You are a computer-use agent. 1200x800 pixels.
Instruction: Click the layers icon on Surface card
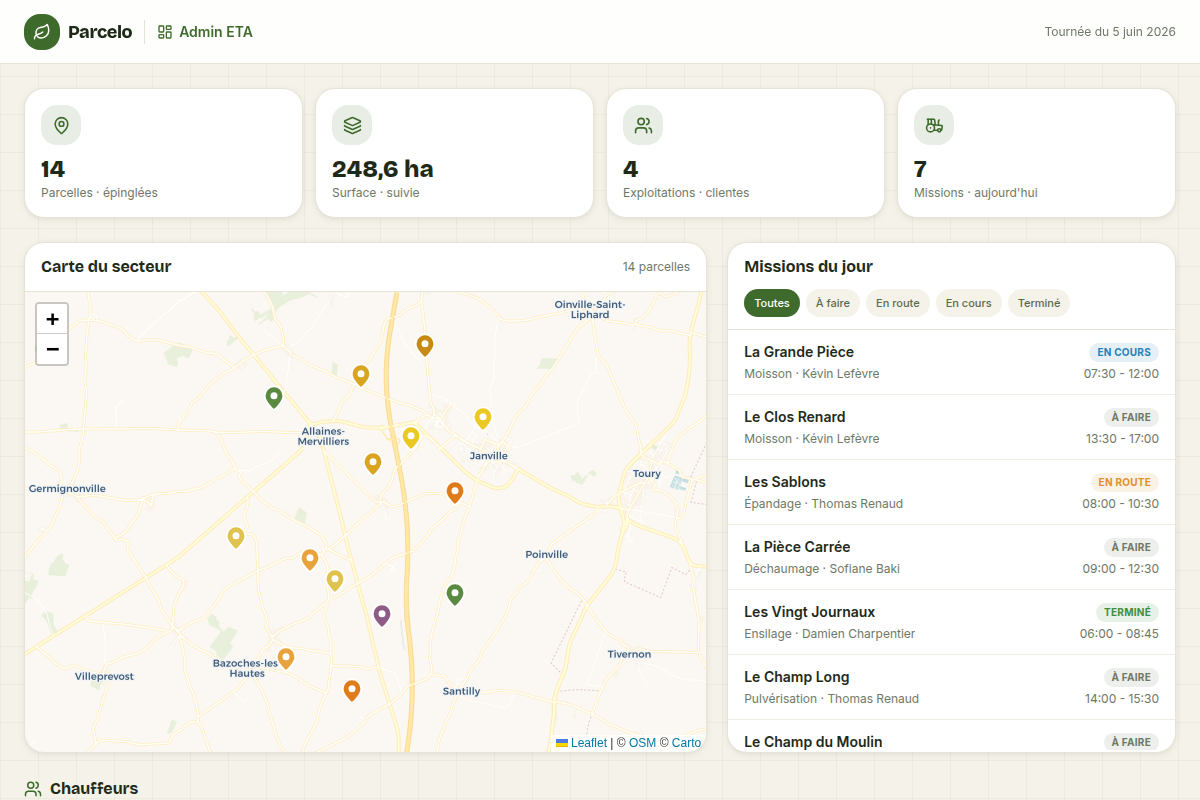pyautogui.click(x=352, y=125)
